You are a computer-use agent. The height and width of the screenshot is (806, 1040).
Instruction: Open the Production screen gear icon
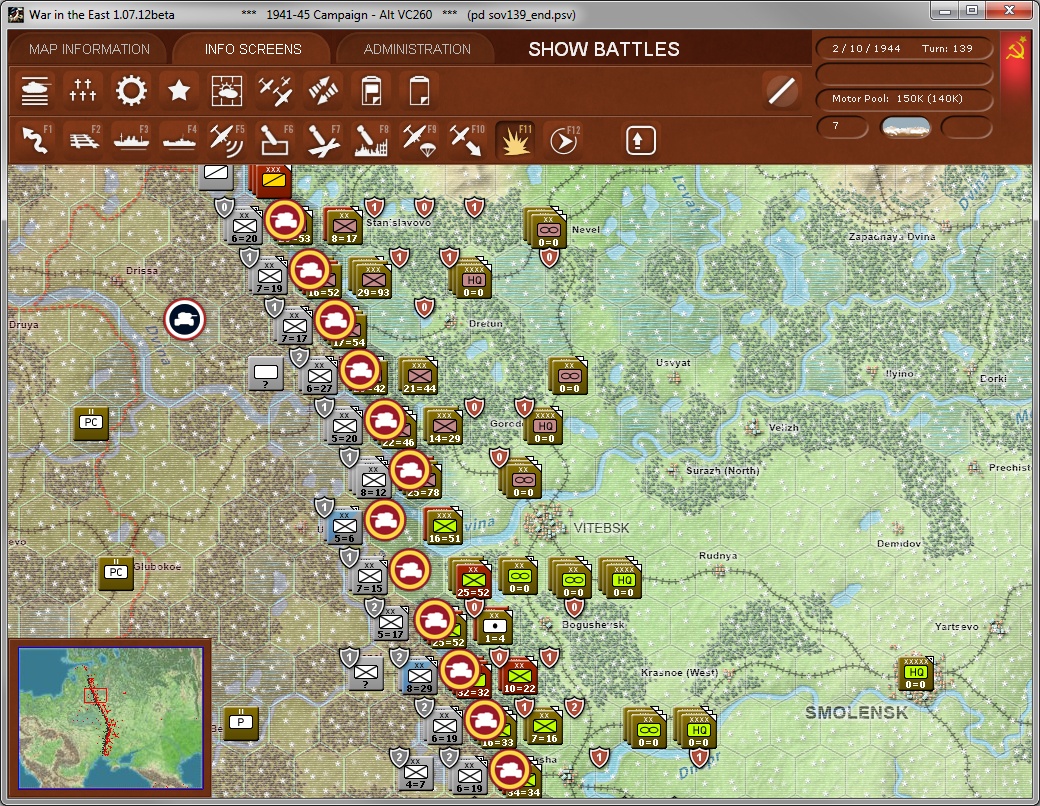pyautogui.click(x=131, y=91)
